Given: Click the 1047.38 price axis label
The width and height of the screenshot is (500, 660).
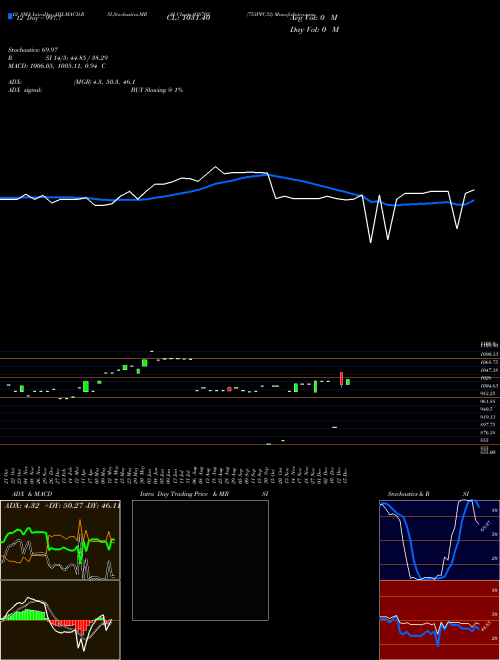Looking at the screenshot, I should (x=489, y=370).
